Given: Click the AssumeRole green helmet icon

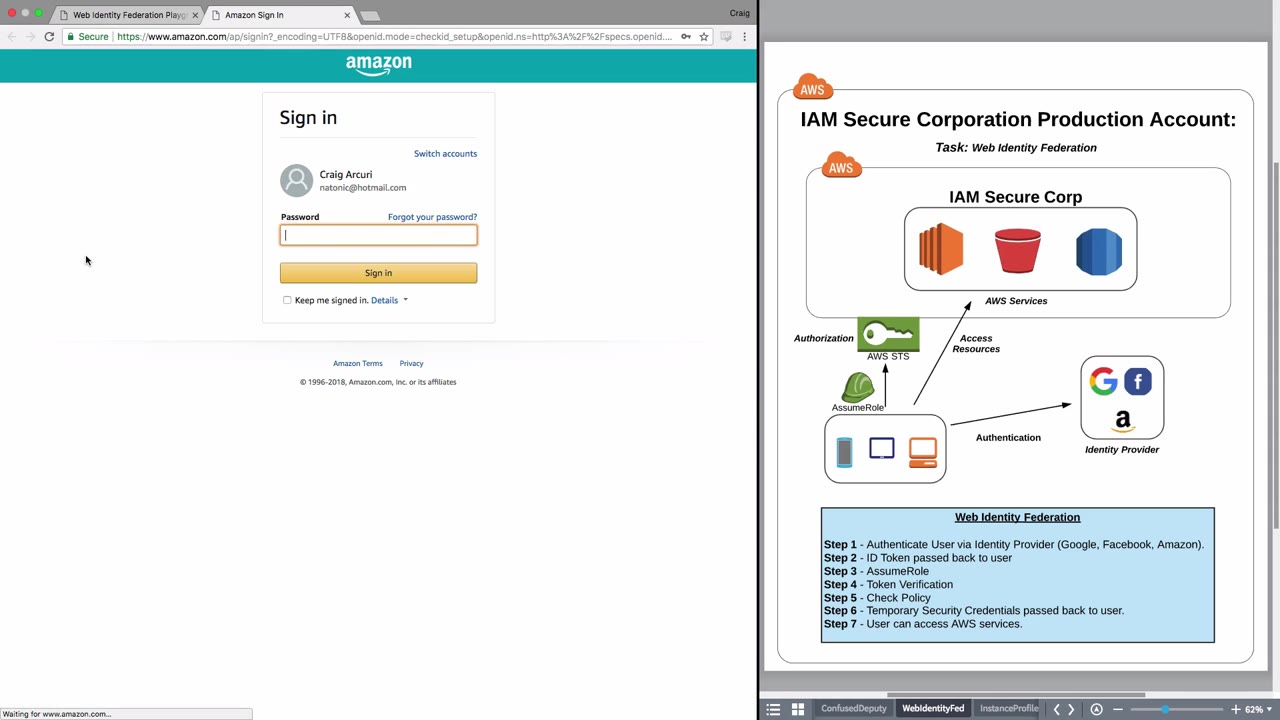Looking at the screenshot, I should coord(858,387).
